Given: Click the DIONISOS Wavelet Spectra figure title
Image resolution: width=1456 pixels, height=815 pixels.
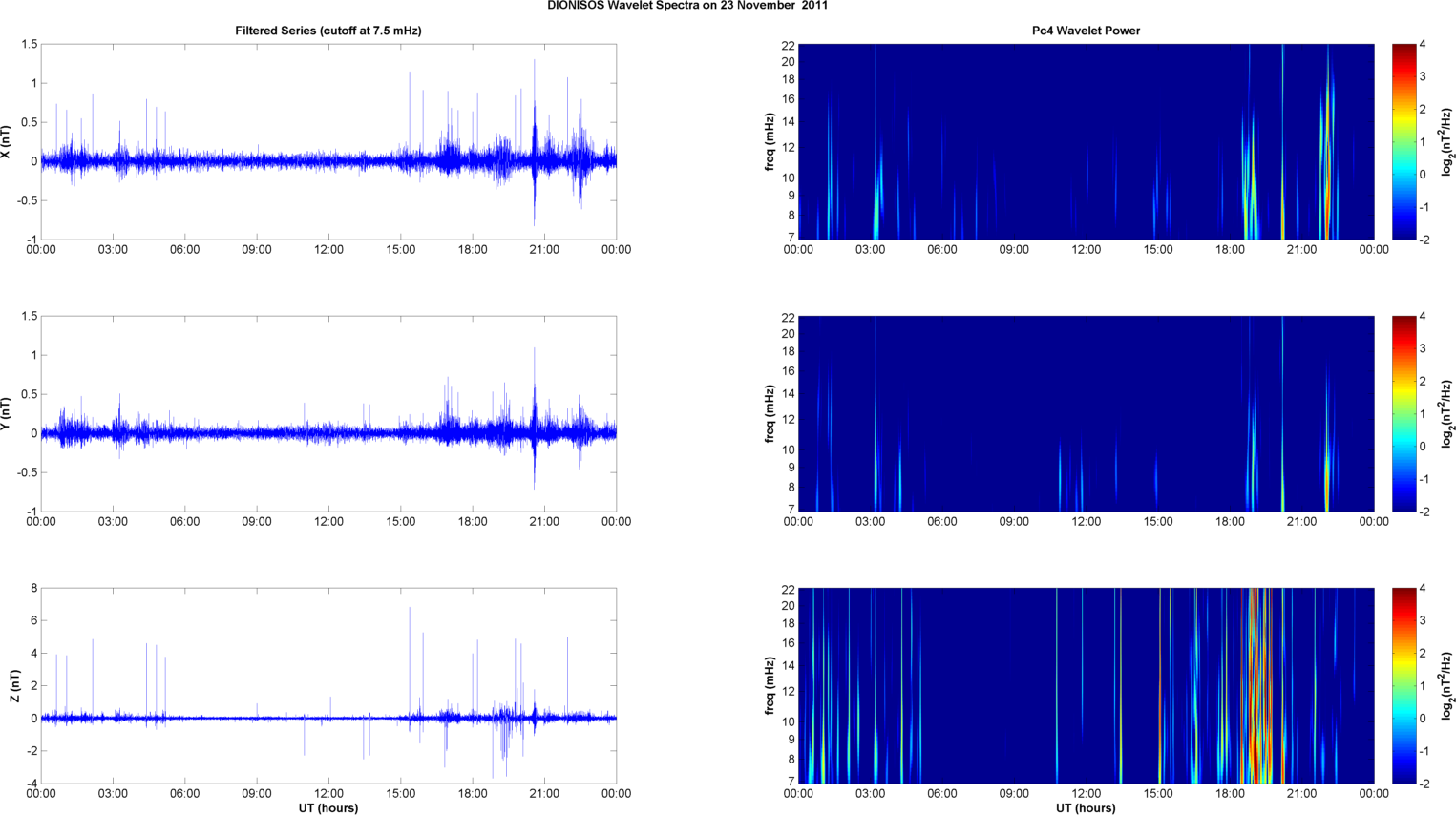Looking at the screenshot, I should point(687,6).
